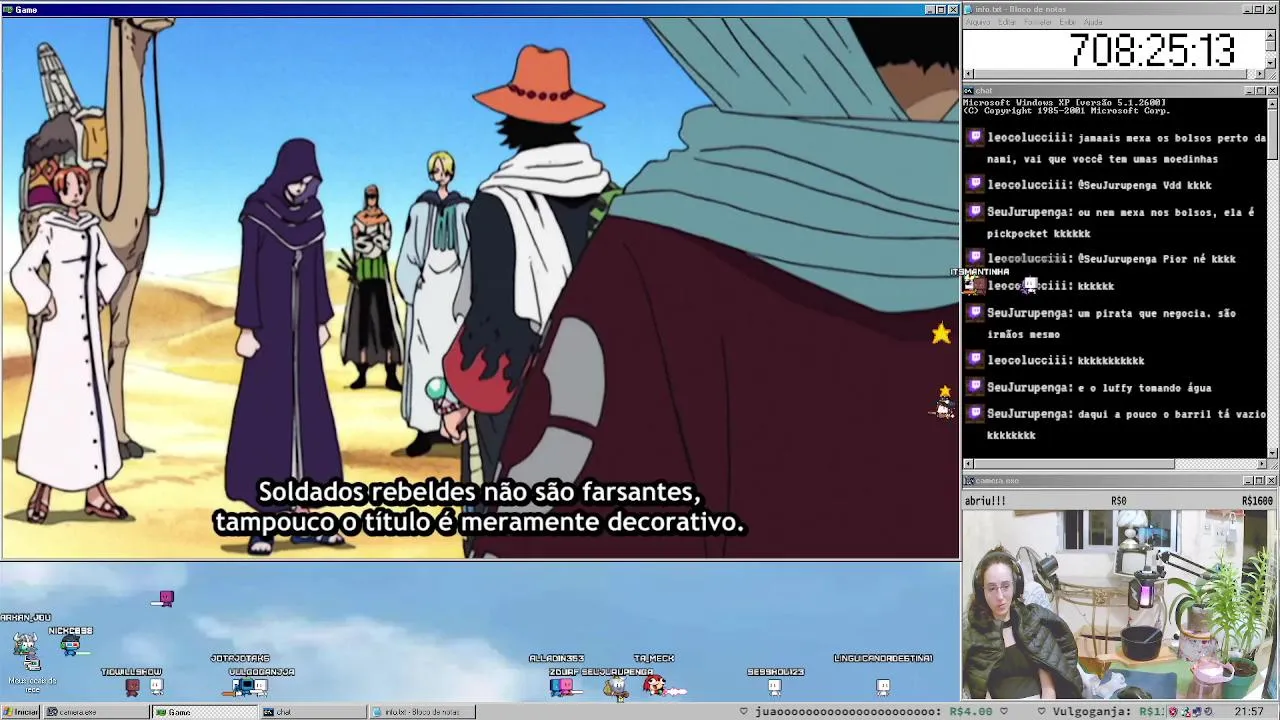Click the R$0 amount in camera window
This screenshot has width=1280, height=720.
[1118, 501]
